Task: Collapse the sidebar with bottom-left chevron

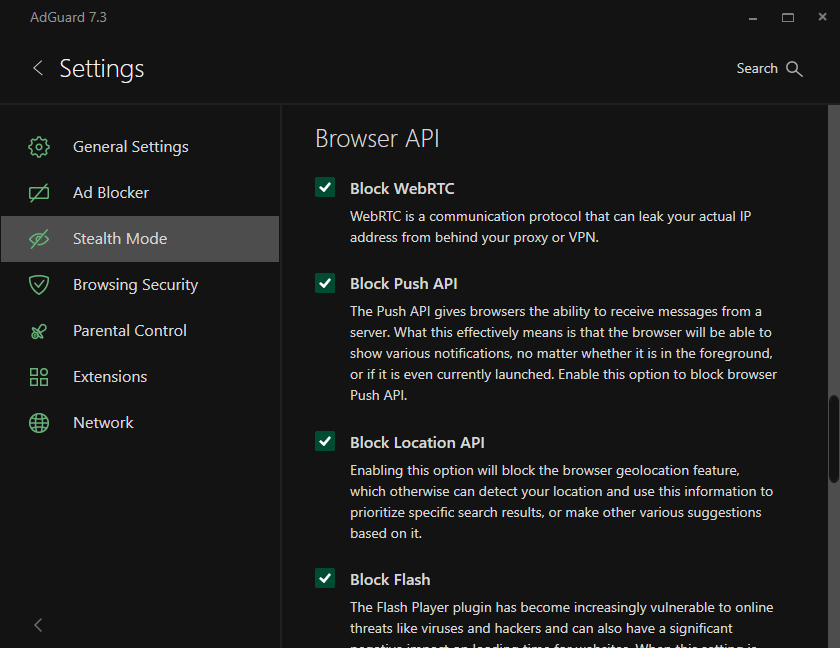Action: click(38, 625)
